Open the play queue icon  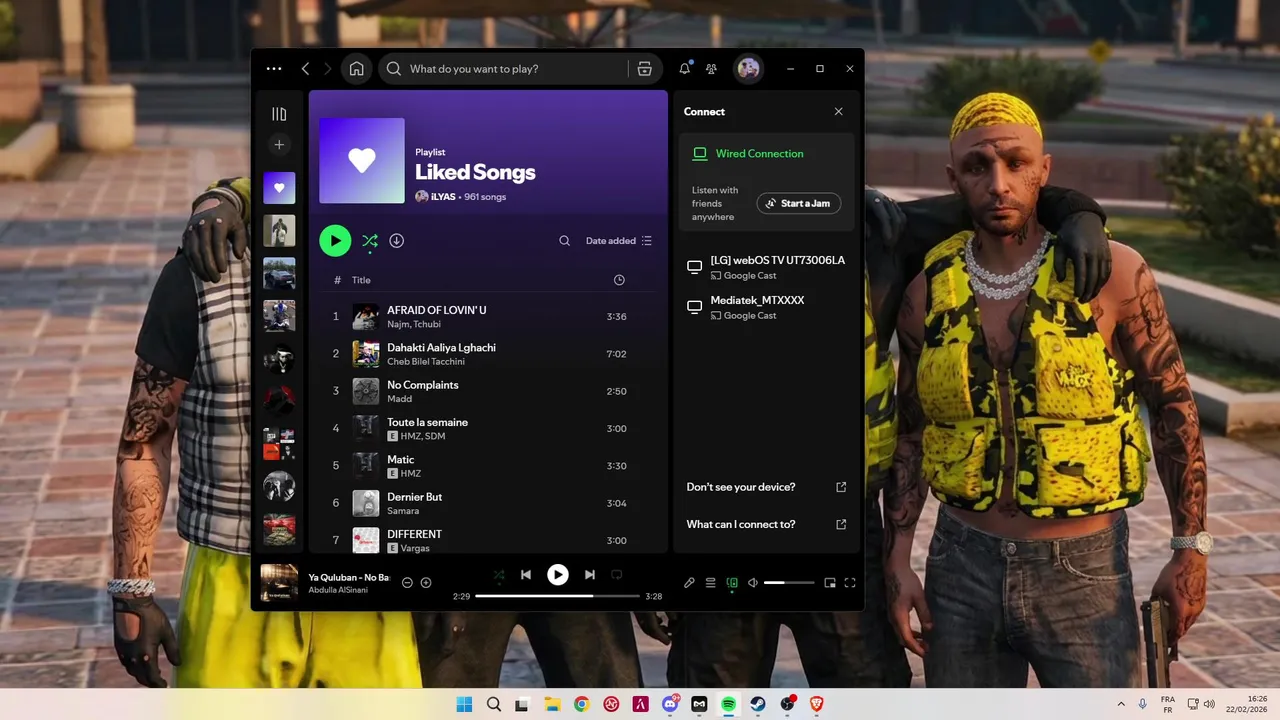[x=711, y=583]
